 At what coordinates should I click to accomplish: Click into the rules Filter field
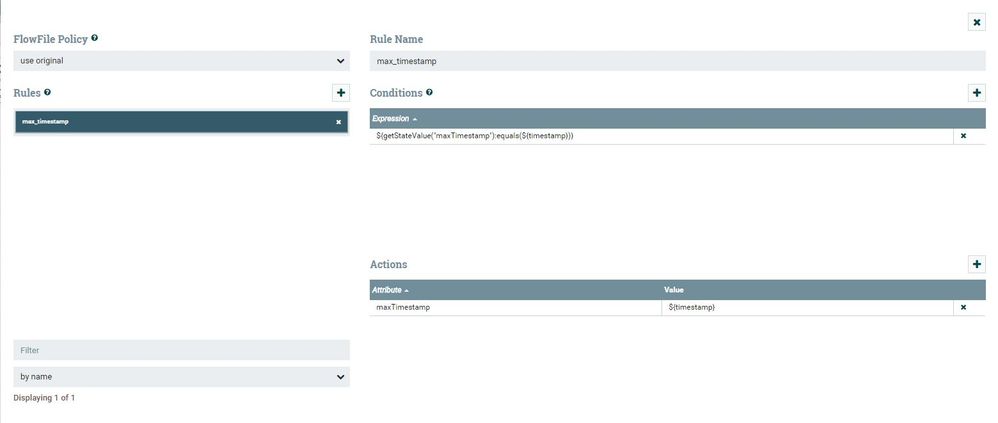coord(181,350)
